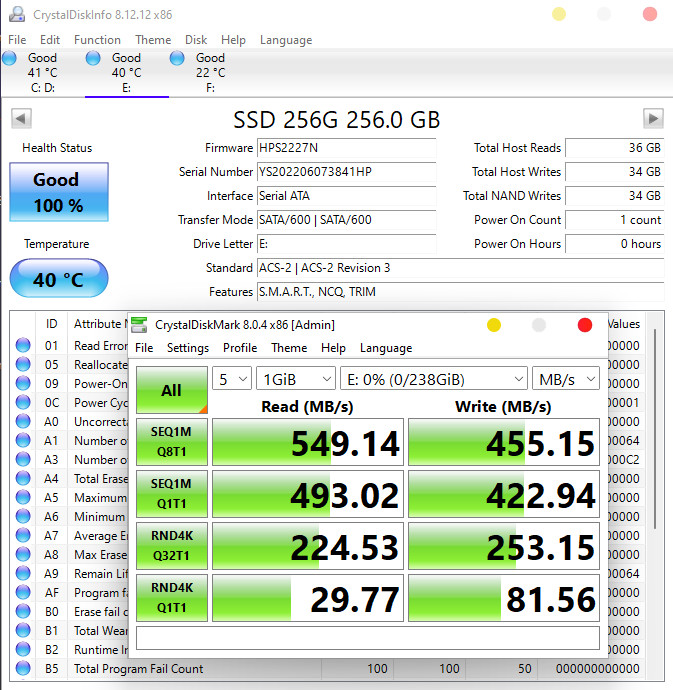Open Theme menu in CrystalDiskInfo
This screenshot has width=673, height=690.
coord(153,40)
